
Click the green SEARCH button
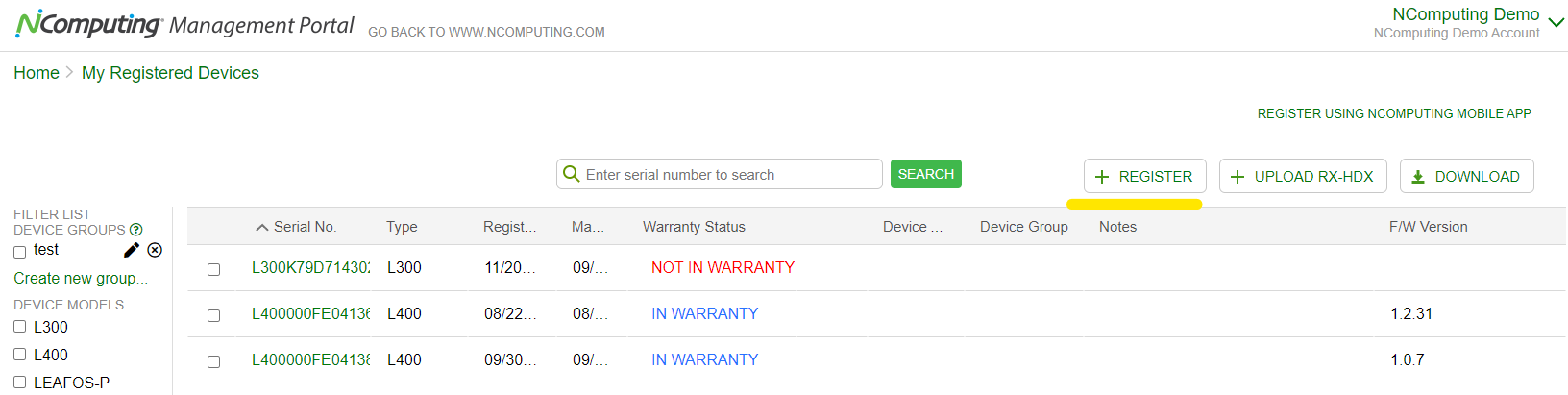click(926, 174)
